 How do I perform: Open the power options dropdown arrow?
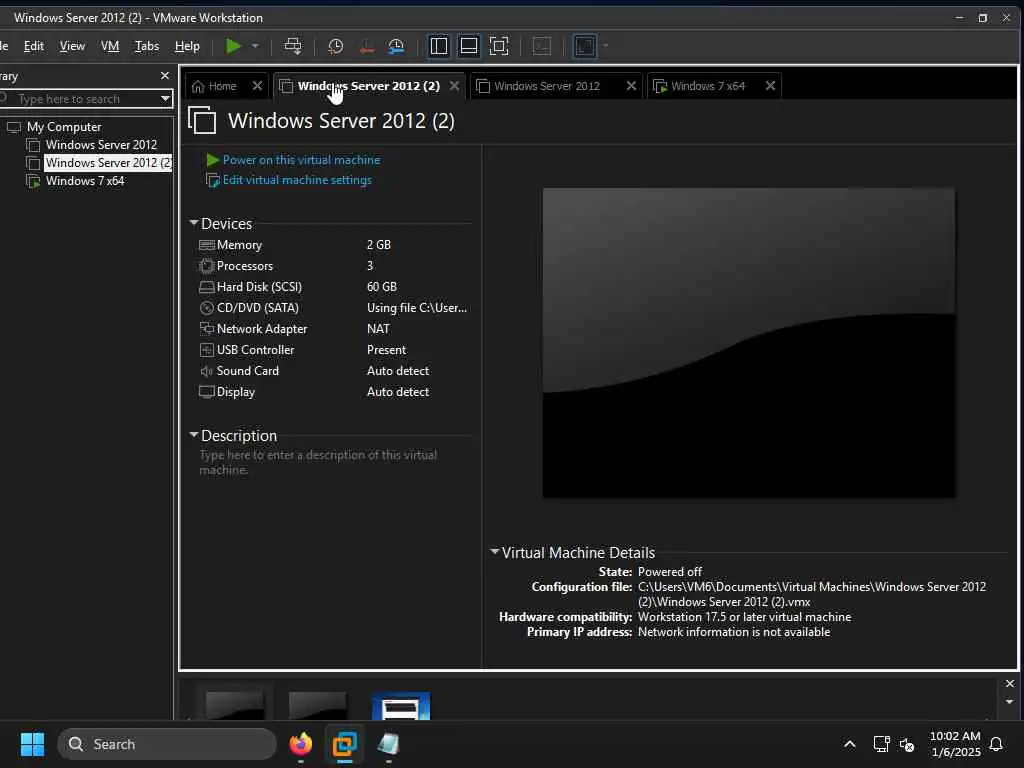tap(255, 46)
